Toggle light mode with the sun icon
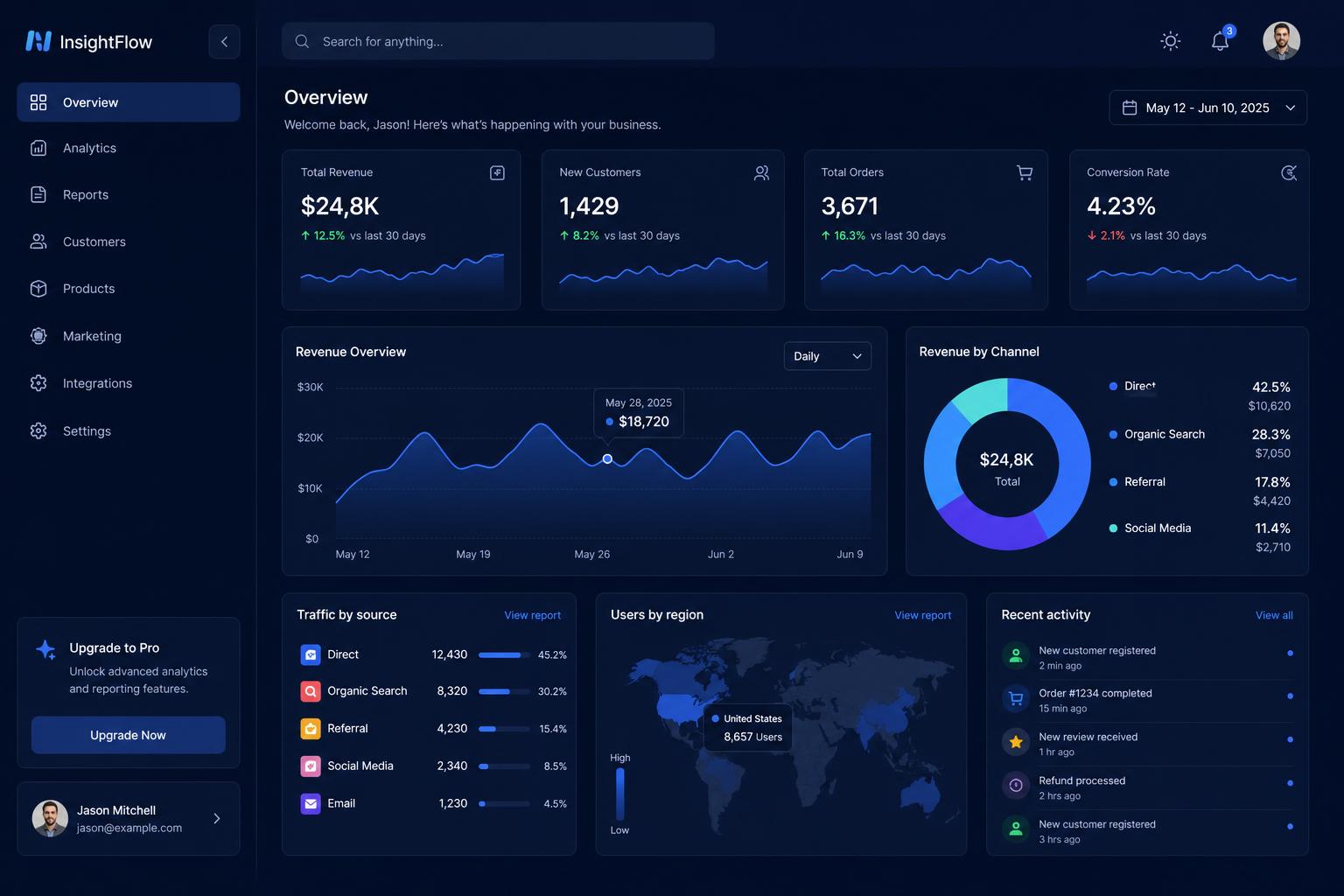Image resolution: width=1344 pixels, height=896 pixels. pyautogui.click(x=1171, y=41)
